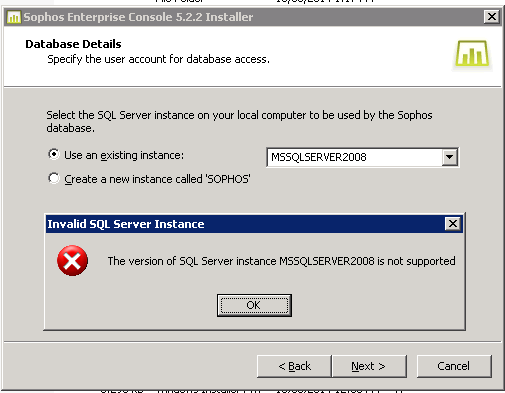Viewport: 505px width, 393px height.
Task: Click the green Sophos chart logo in header
Action: (472, 53)
